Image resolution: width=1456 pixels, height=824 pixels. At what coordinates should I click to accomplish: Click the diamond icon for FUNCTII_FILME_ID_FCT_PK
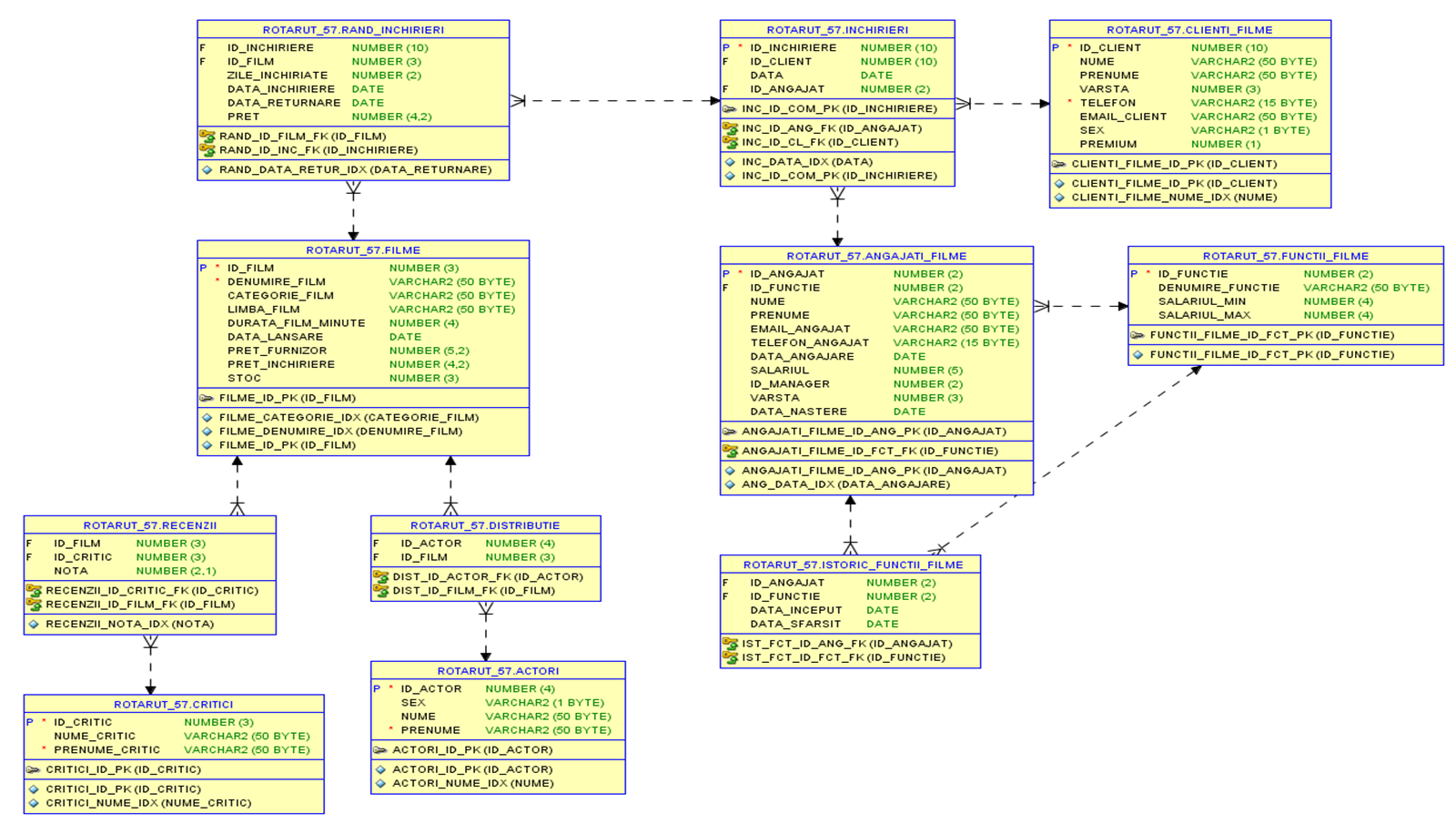[1137, 354]
